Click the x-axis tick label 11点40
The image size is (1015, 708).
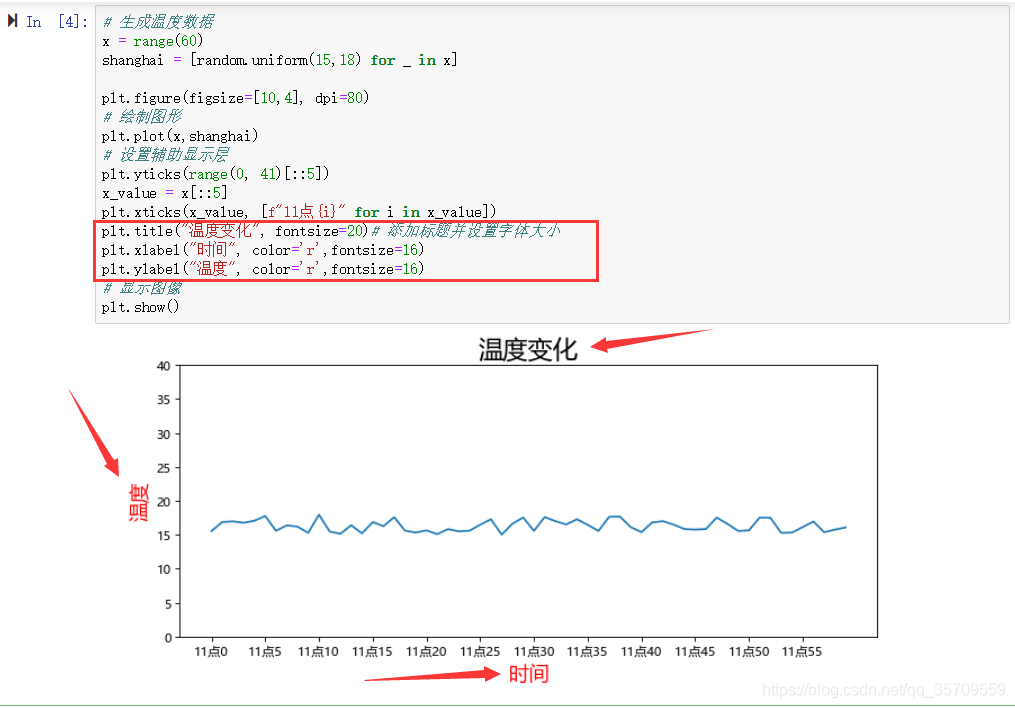point(641,652)
